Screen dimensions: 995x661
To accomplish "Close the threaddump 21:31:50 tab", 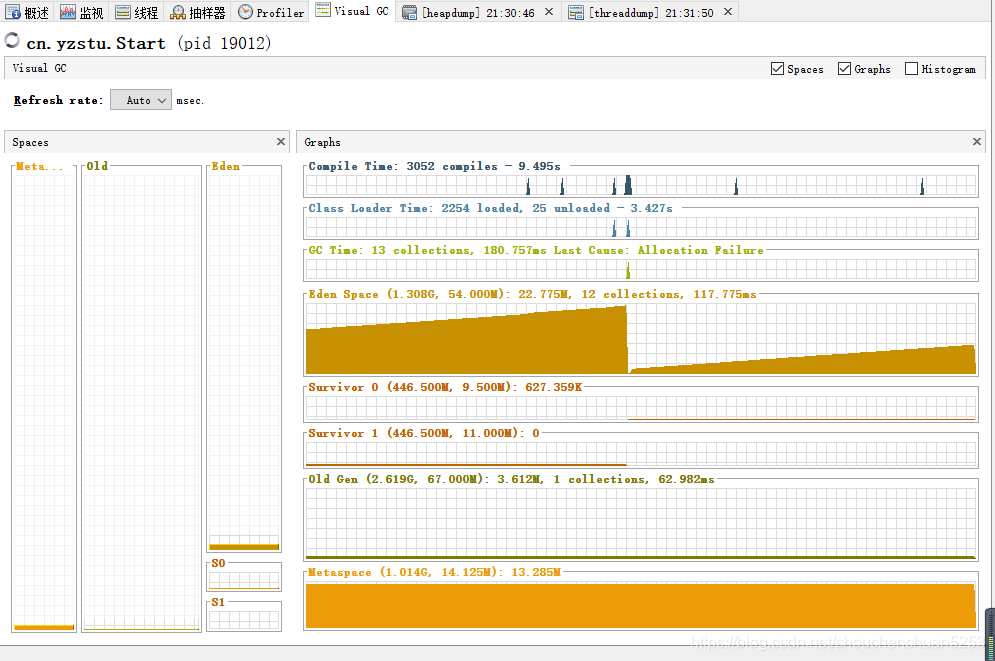I will [x=728, y=12].
